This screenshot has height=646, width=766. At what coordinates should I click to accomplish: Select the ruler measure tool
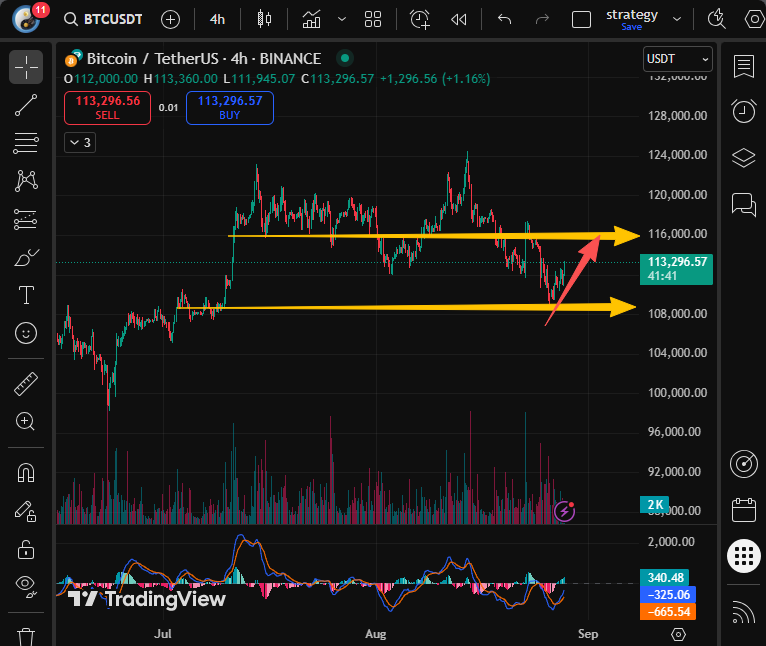pos(26,384)
